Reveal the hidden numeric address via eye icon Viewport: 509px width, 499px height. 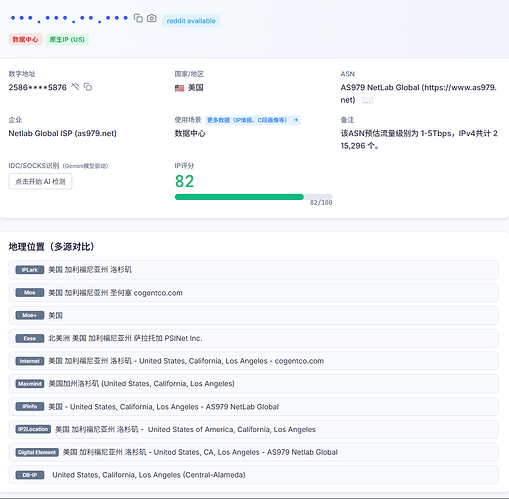(75, 87)
